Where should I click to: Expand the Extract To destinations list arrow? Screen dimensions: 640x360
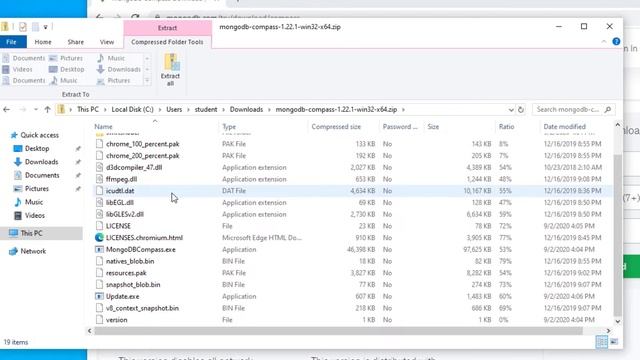(147, 81)
